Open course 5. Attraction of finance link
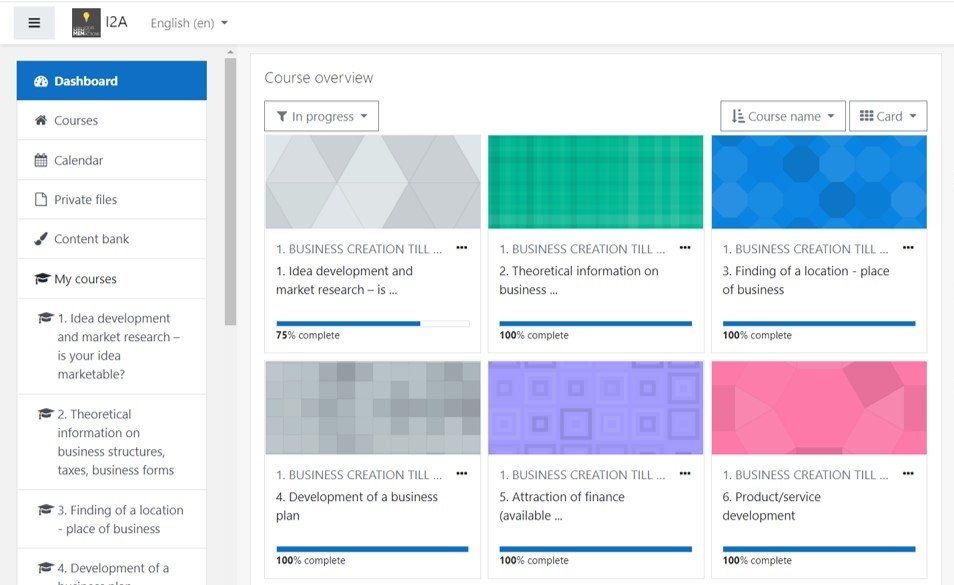Viewport: 954px width, 585px height. (x=562, y=506)
